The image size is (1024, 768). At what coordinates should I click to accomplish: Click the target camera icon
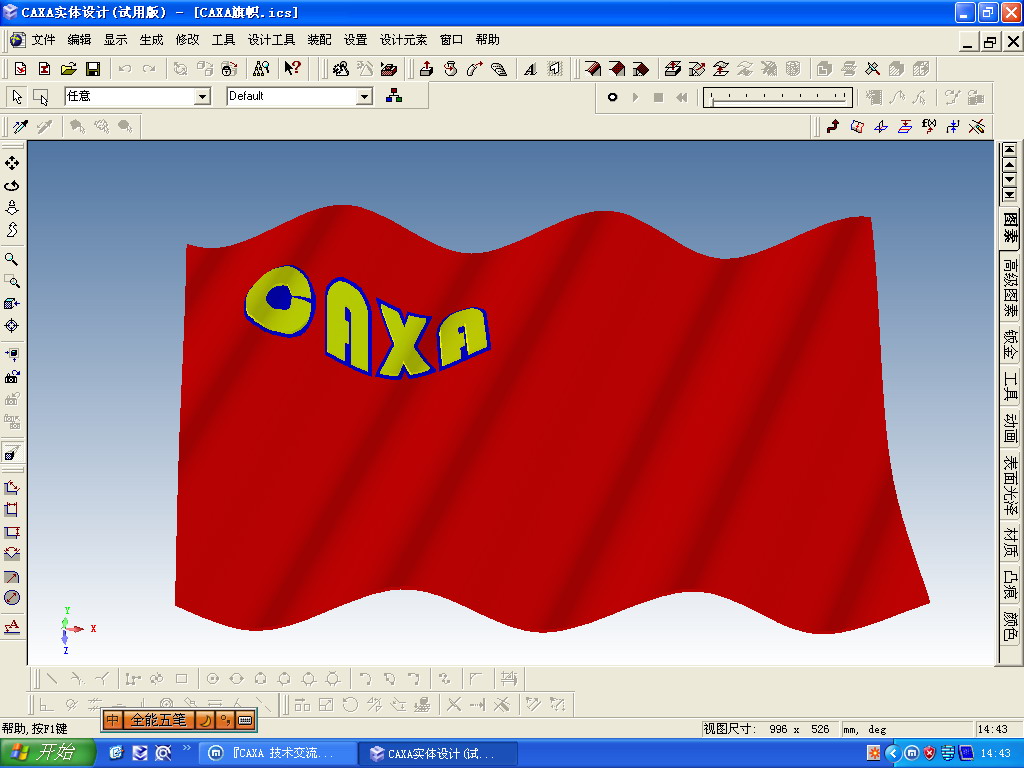pos(12,325)
